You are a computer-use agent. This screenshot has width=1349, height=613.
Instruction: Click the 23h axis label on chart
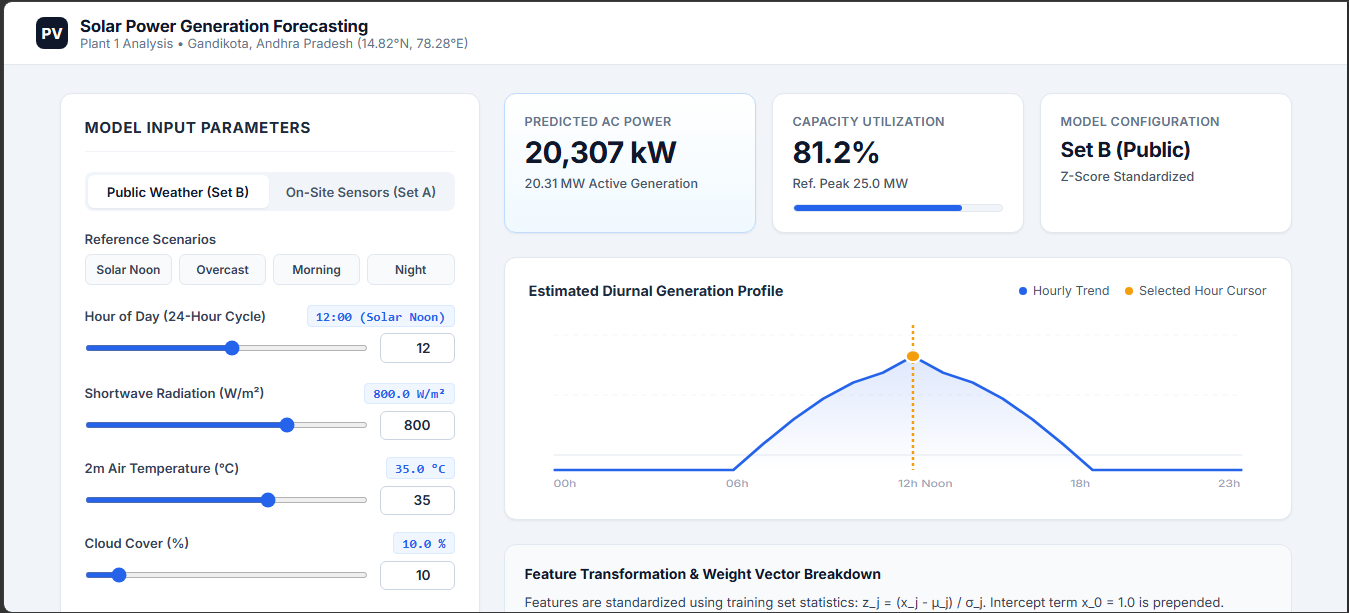point(1229,484)
